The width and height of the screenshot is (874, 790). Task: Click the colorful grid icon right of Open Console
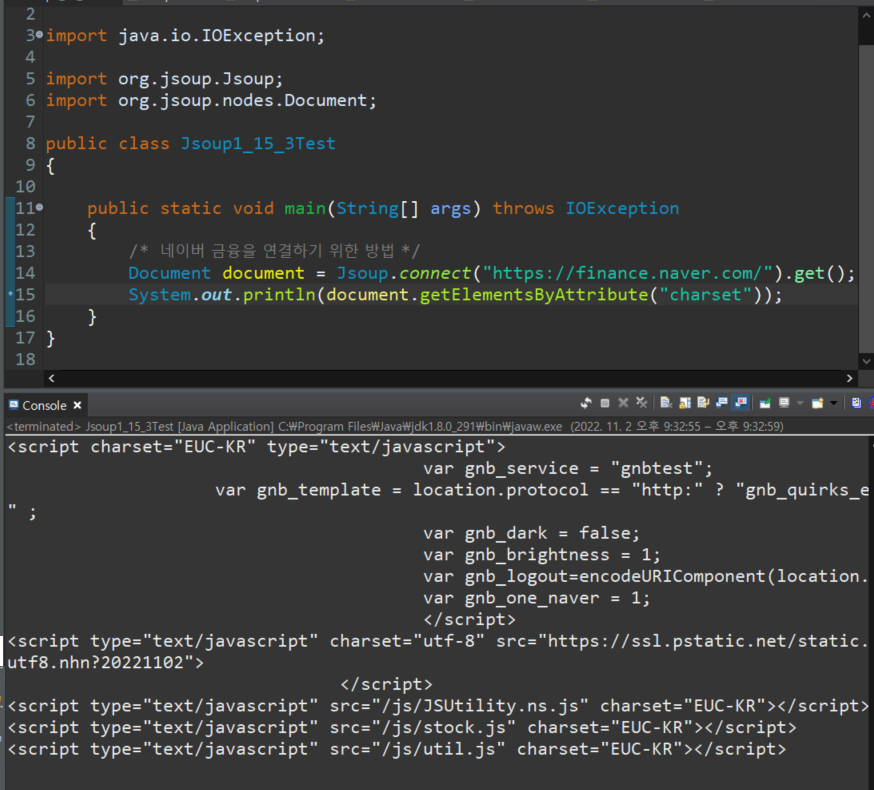[x=856, y=403]
